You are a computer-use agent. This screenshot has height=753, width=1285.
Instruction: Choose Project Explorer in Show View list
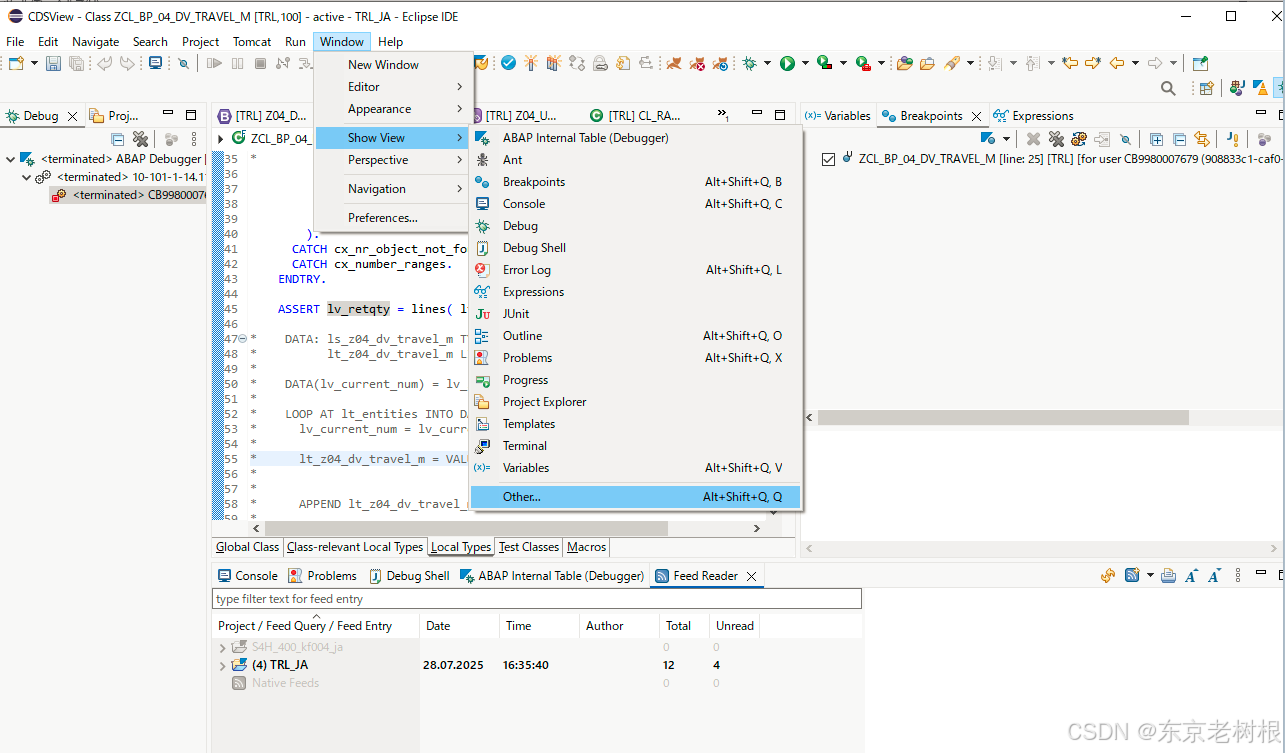[x=636, y=402]
